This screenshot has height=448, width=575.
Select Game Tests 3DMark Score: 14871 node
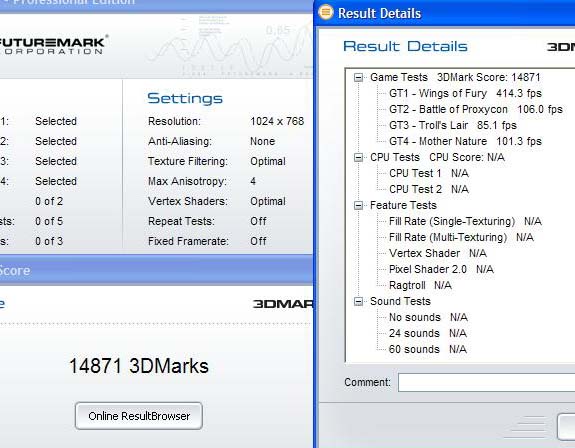[455, 77]
